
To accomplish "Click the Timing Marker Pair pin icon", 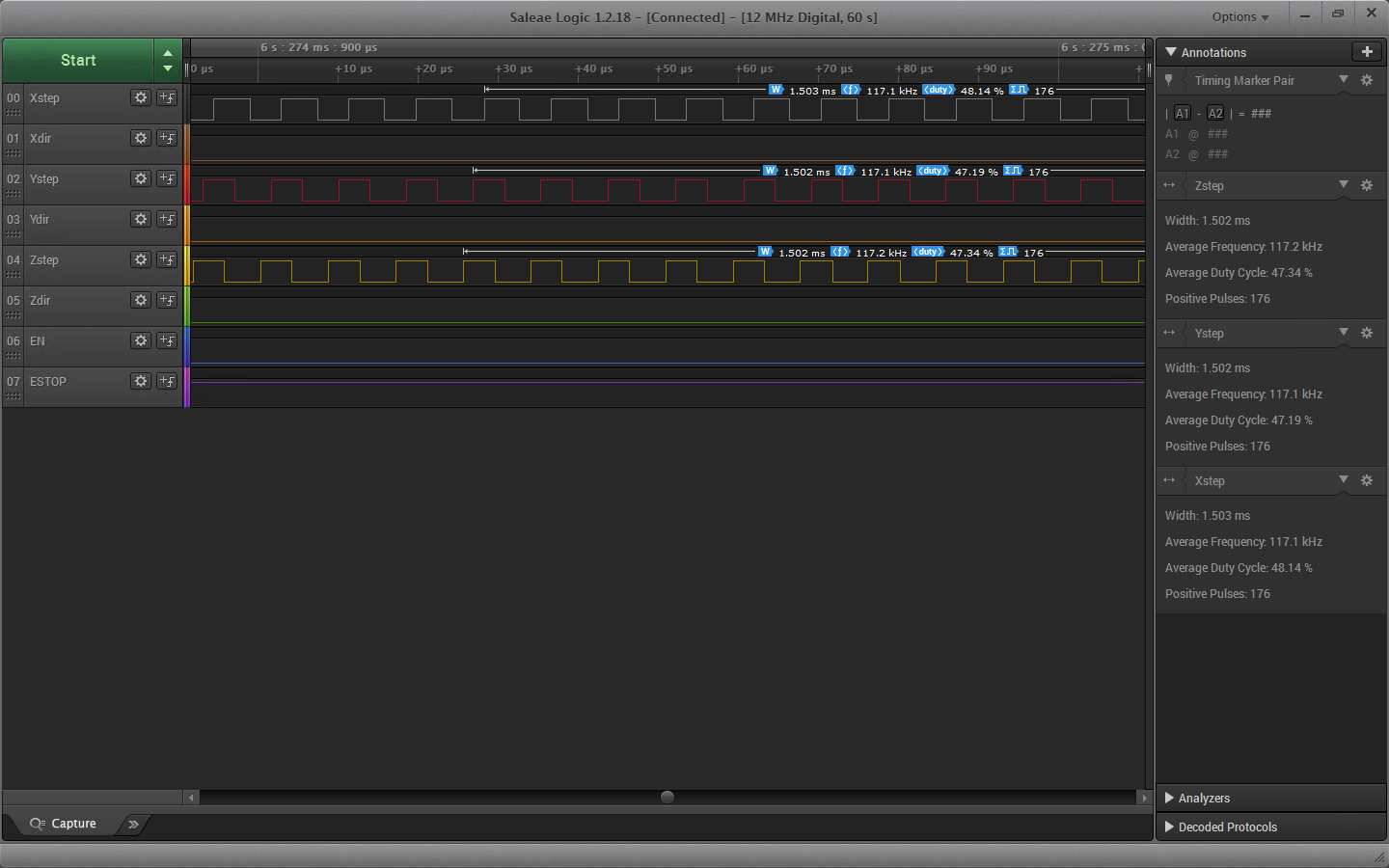I will (x=1169, y=80).
